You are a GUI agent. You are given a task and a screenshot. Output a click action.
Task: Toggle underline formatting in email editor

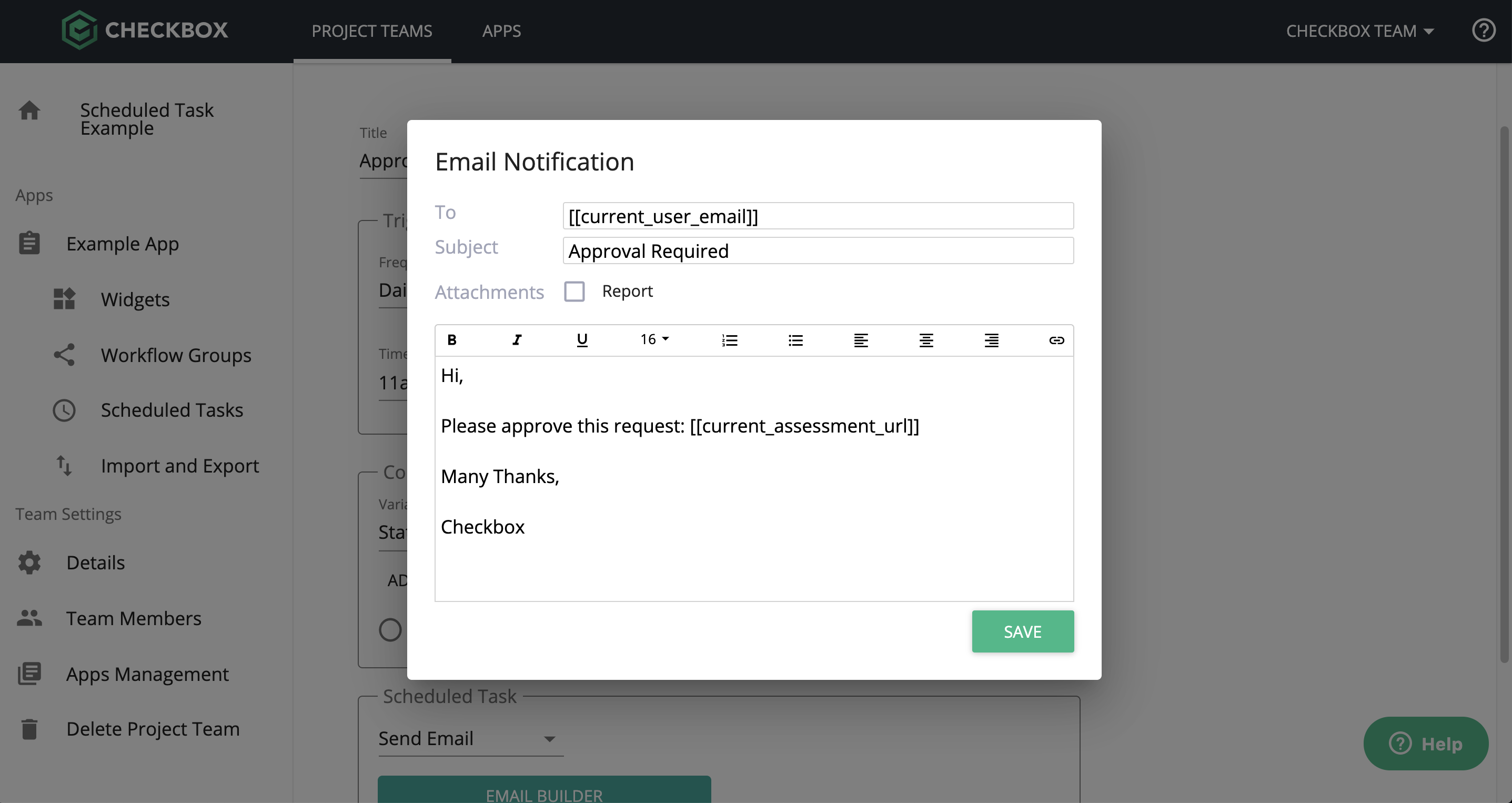pos(582,340)
